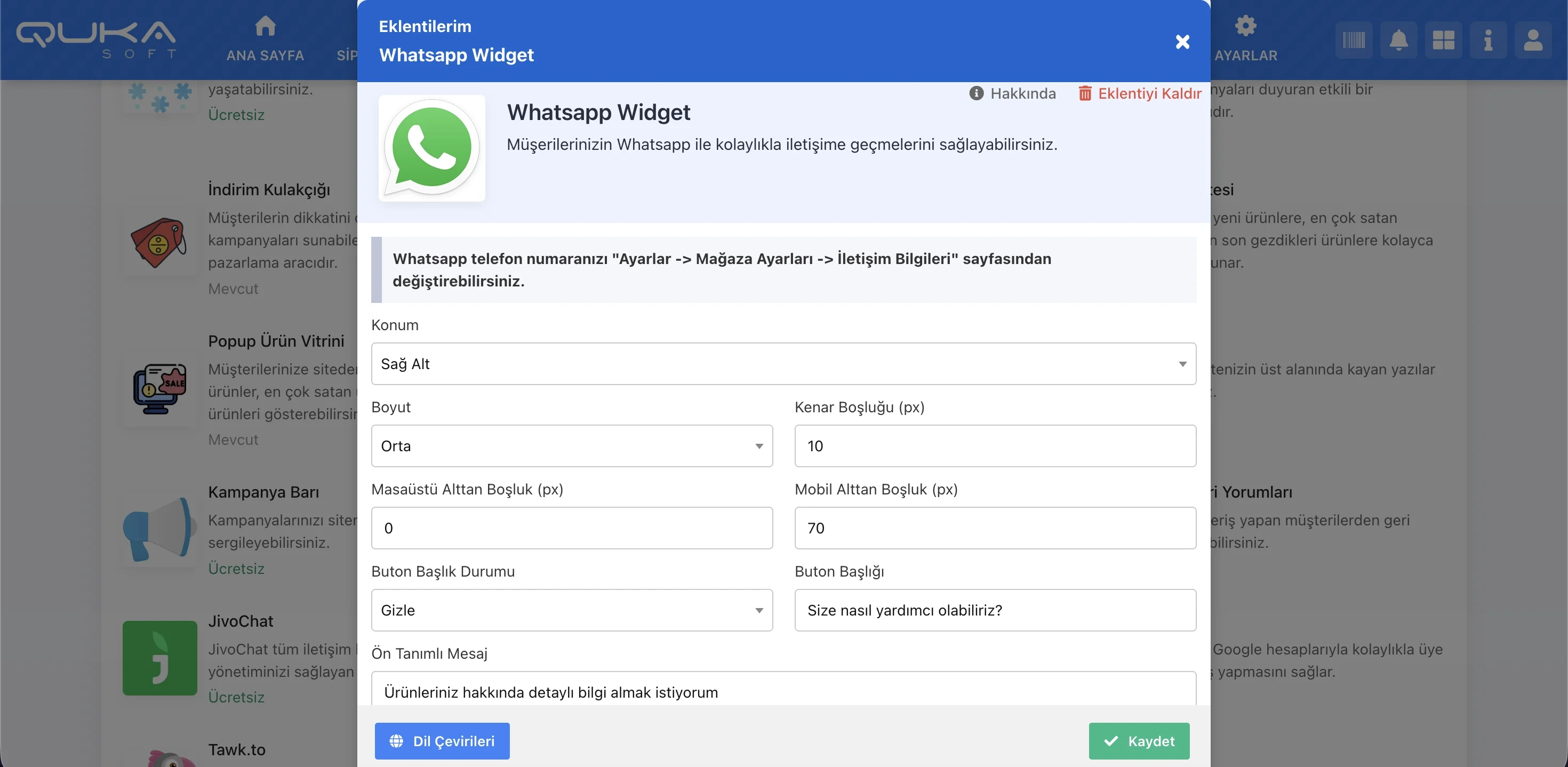Viewport: 1568px width, 767px height.
Task: Close the Whatsapp Widget dialog
Action: point(1182,42)
